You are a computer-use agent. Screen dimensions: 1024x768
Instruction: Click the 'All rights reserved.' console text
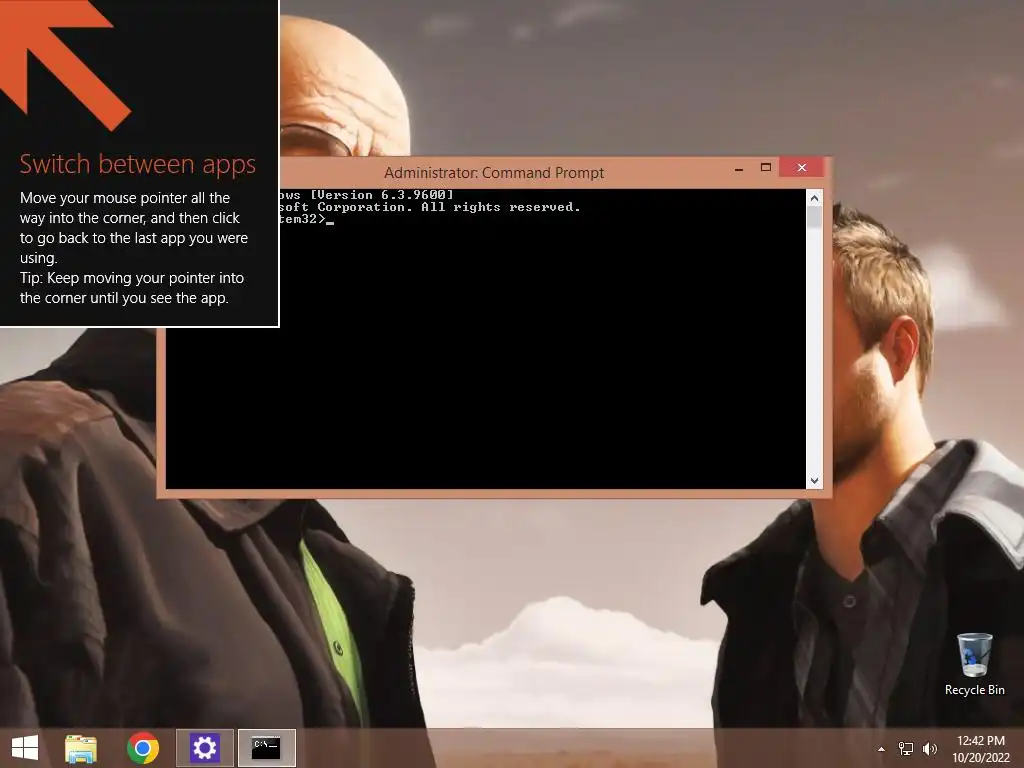pyautogui.click(x=500, y=207)
